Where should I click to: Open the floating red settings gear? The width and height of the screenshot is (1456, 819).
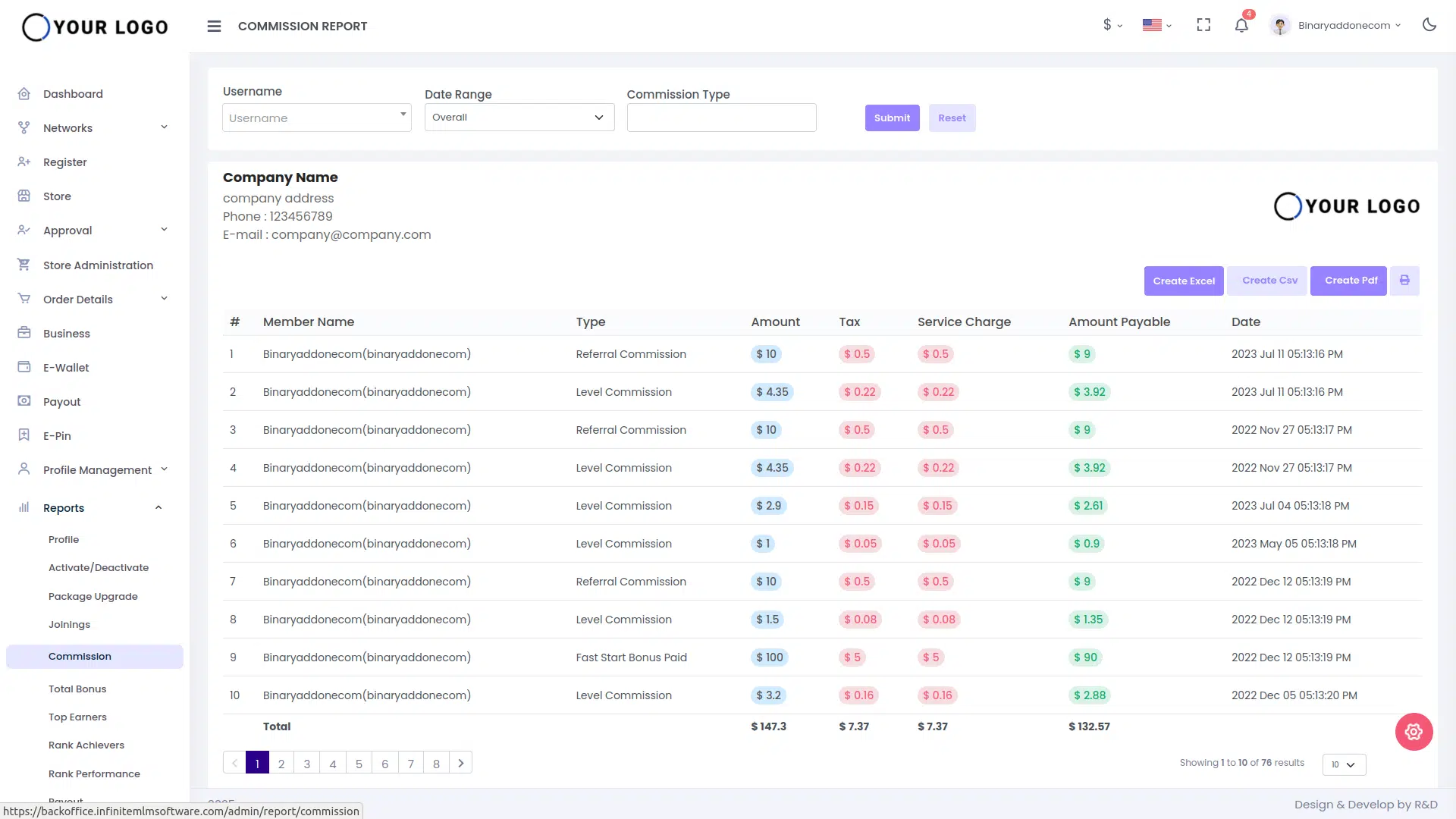point(1414,732)
